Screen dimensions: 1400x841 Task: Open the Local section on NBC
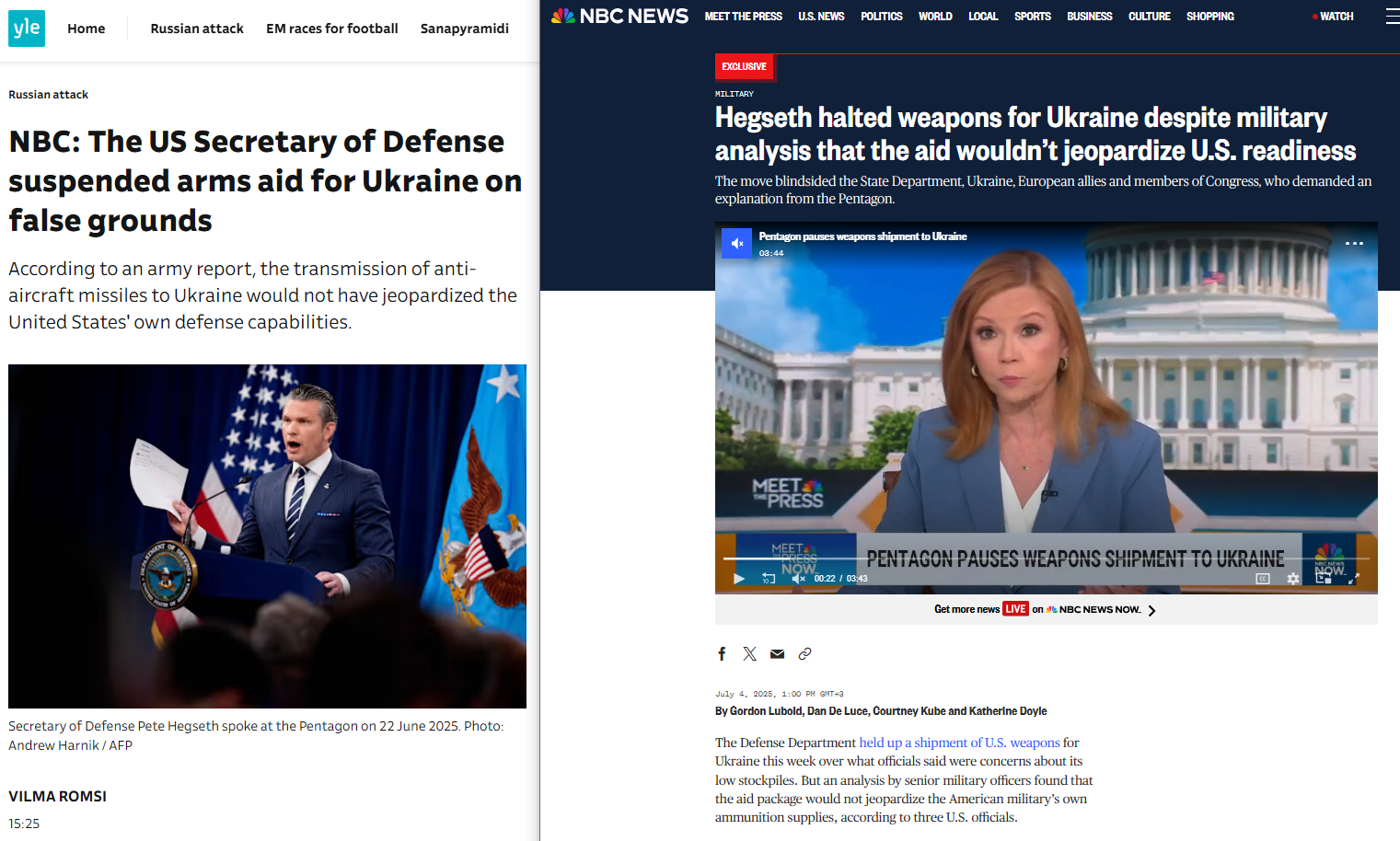tap(983, 17)
